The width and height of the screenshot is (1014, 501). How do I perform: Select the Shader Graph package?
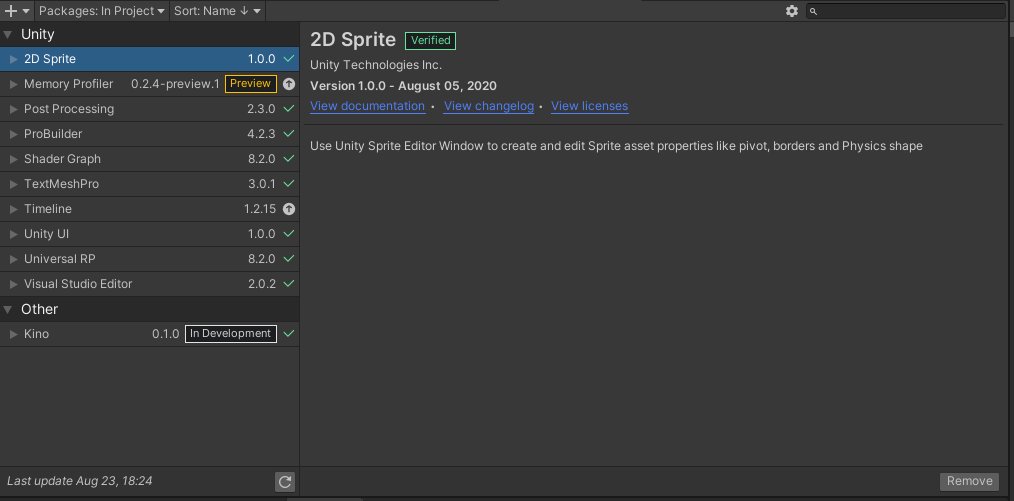(62, 159)
